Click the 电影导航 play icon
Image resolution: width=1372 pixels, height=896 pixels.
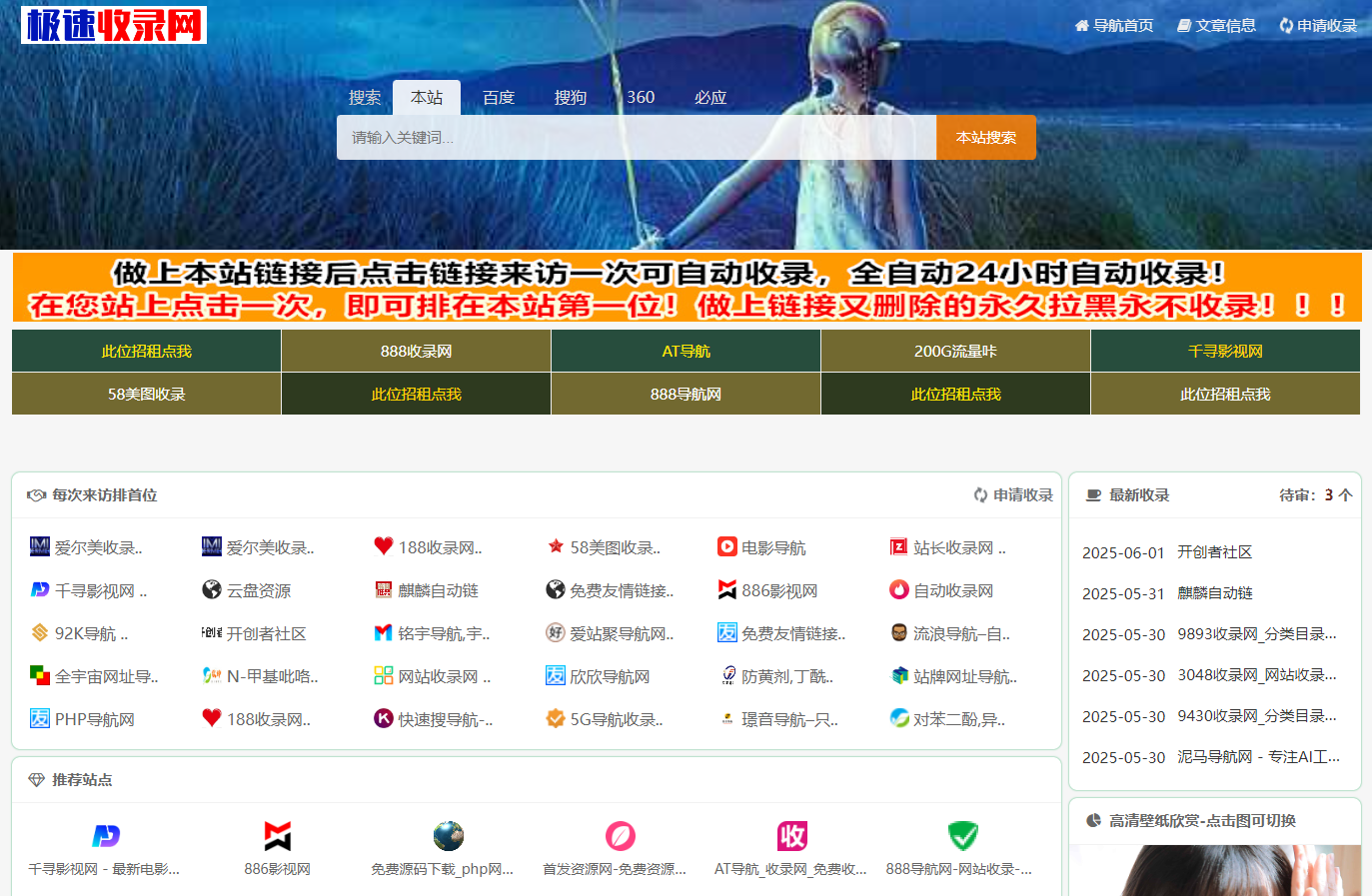point(726,546)
